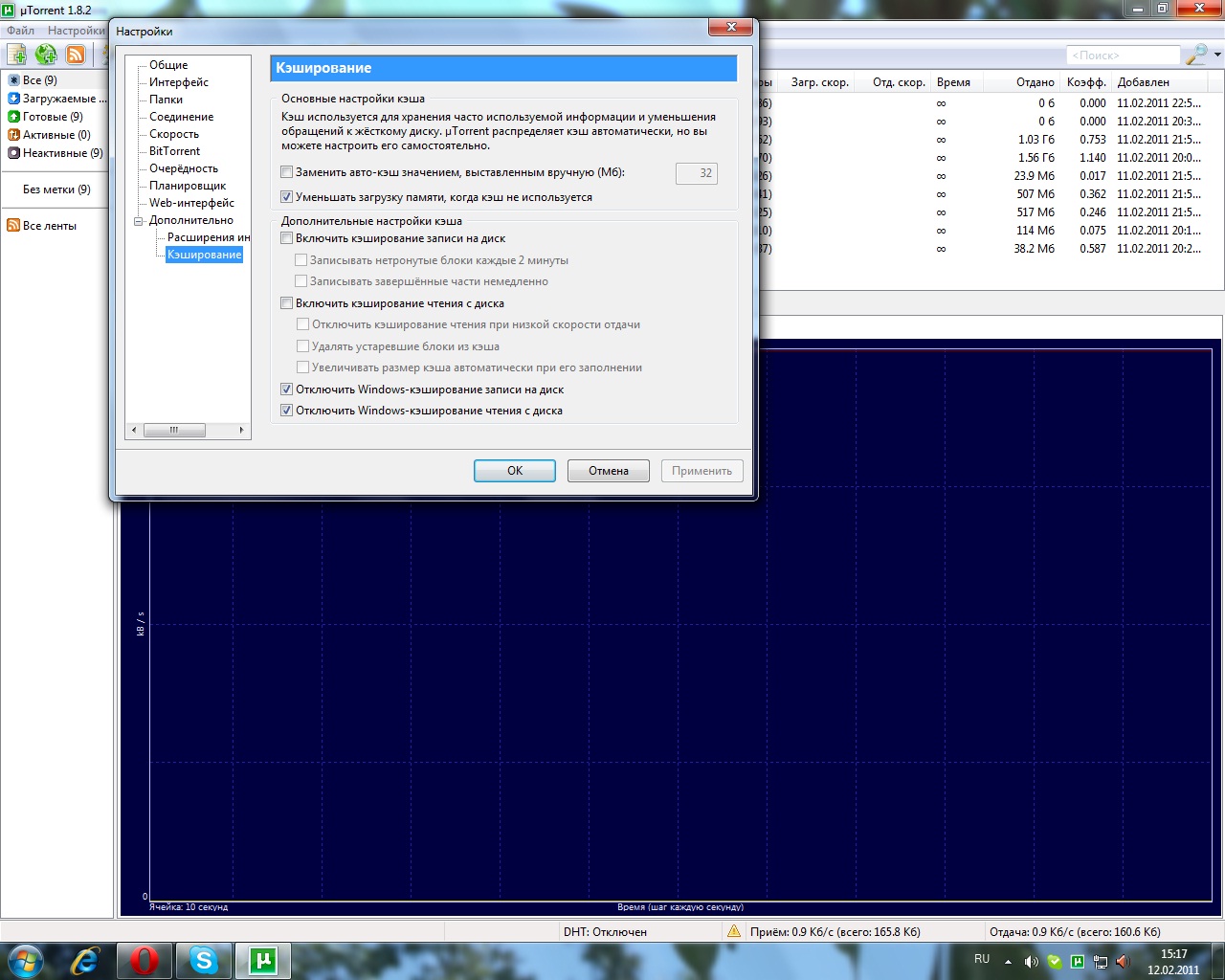
Task: Click the Add Torrent toolbar icon
Action: 17,55
